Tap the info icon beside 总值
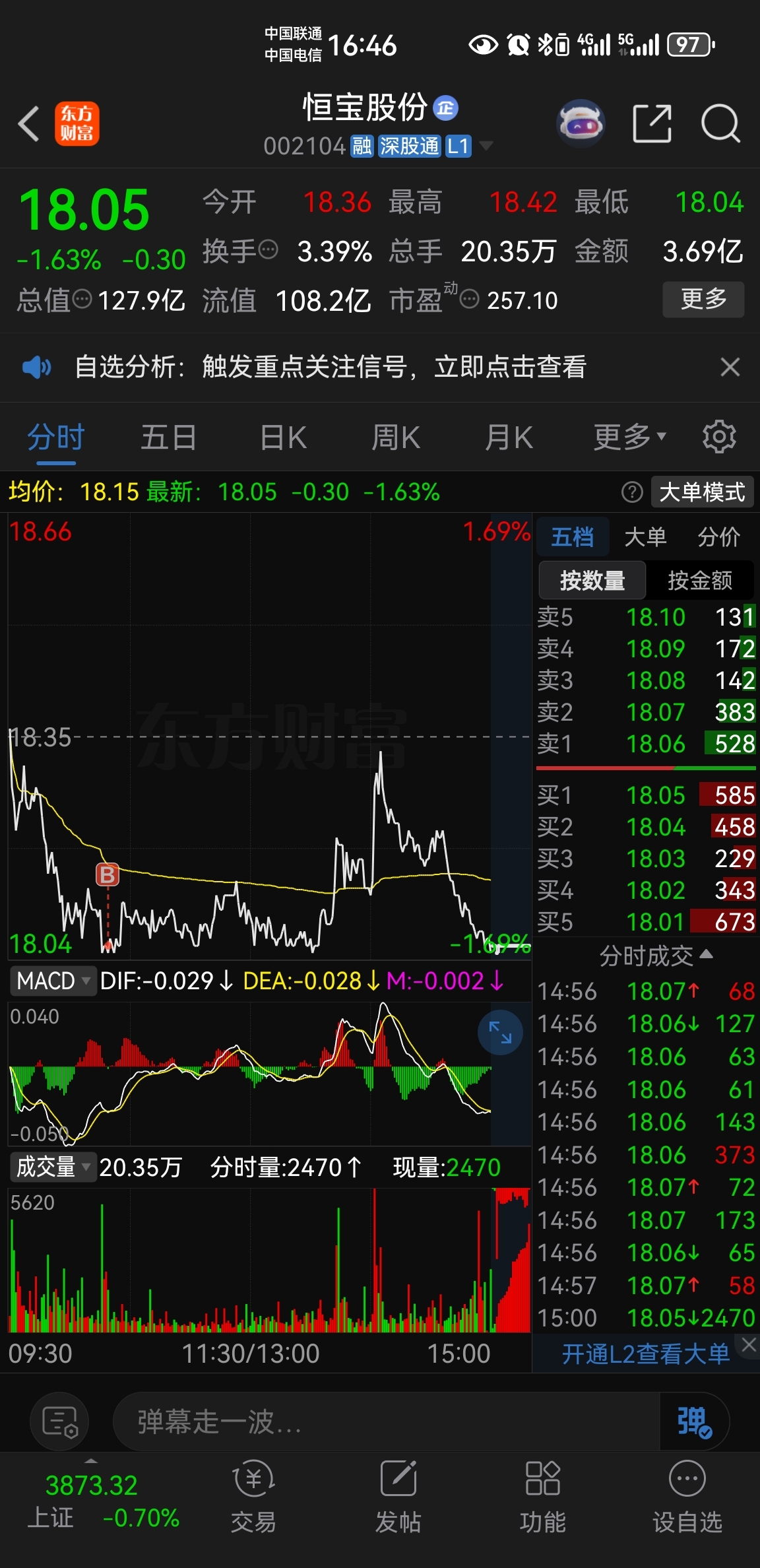Viewport: 760px width, 1568px height. (x=82, y=299)
